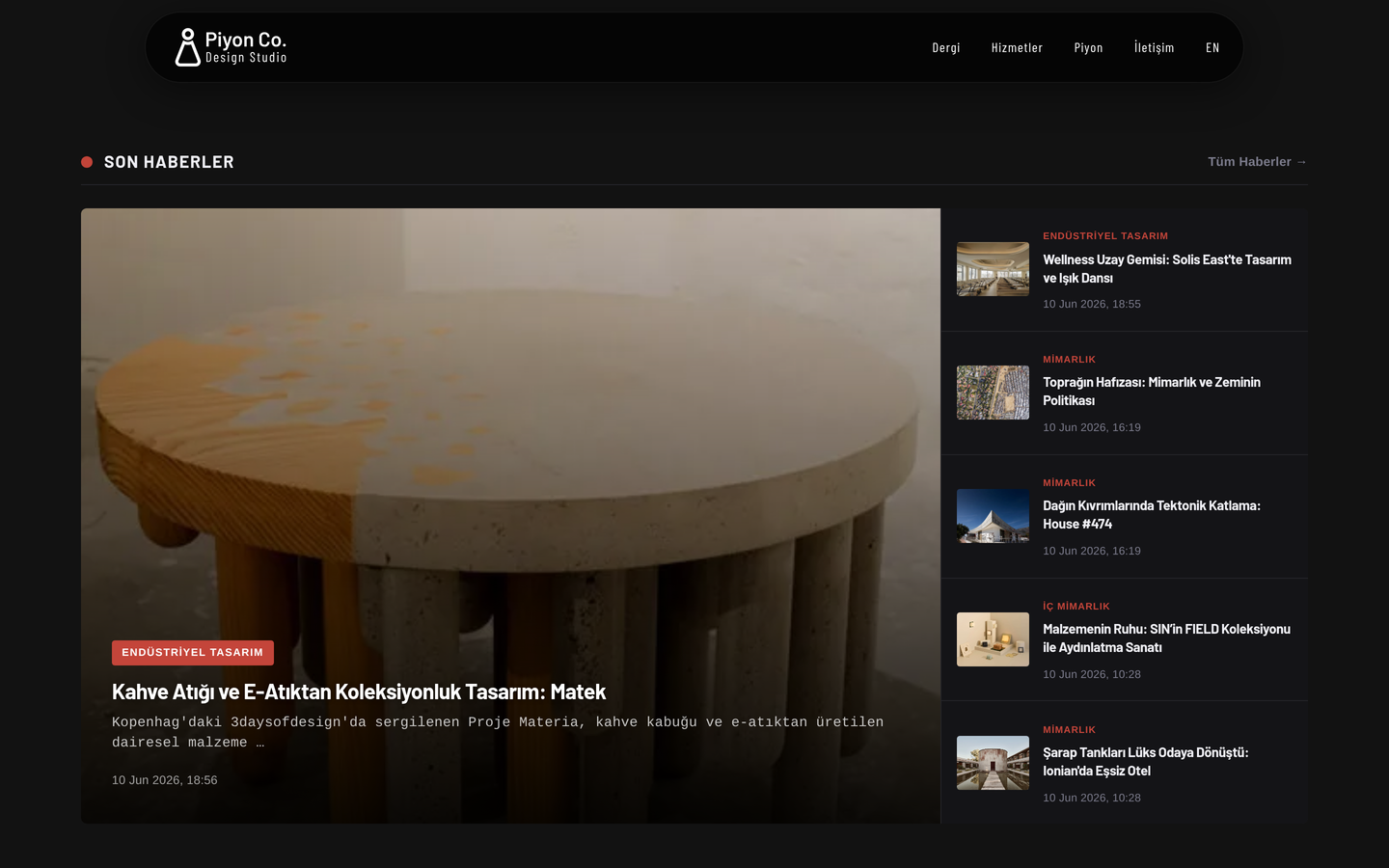Switch language with the EN toggle
Screen dimensions: 1389x868
1212,47
